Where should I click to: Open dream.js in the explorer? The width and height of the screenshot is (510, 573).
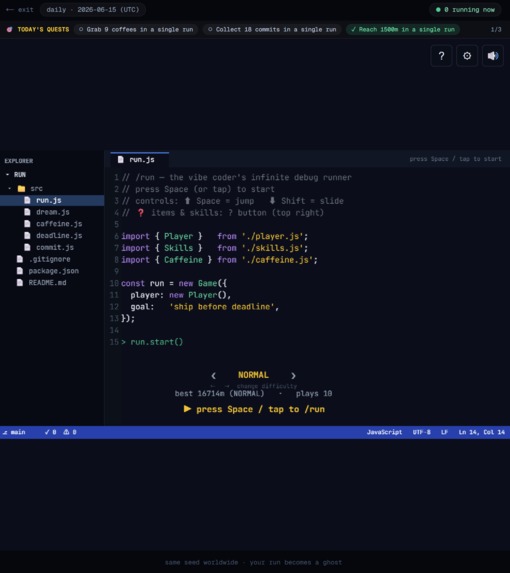point(52,212)
